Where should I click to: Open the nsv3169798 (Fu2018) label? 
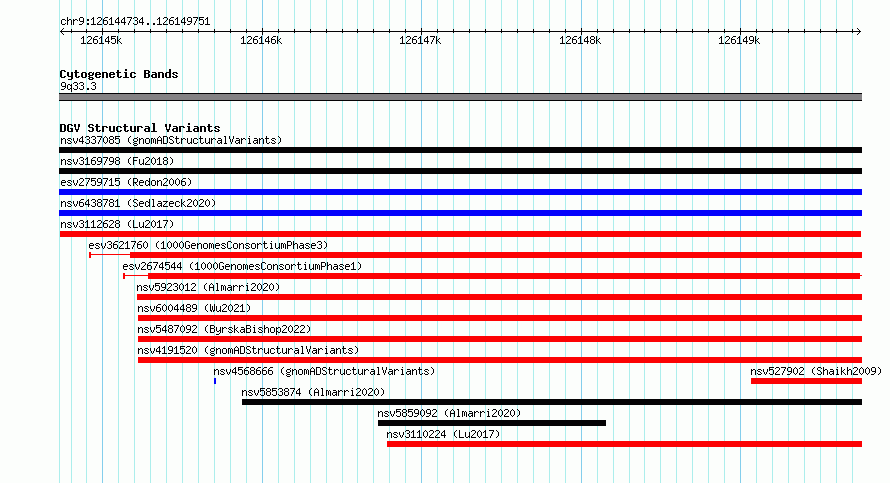tap(117, 161)
